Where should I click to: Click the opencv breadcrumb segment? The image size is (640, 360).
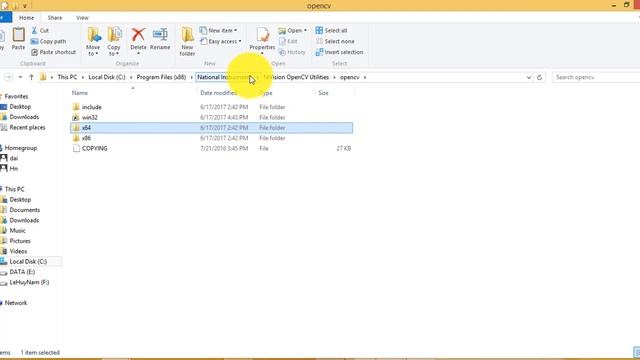(x=350, y=77)
